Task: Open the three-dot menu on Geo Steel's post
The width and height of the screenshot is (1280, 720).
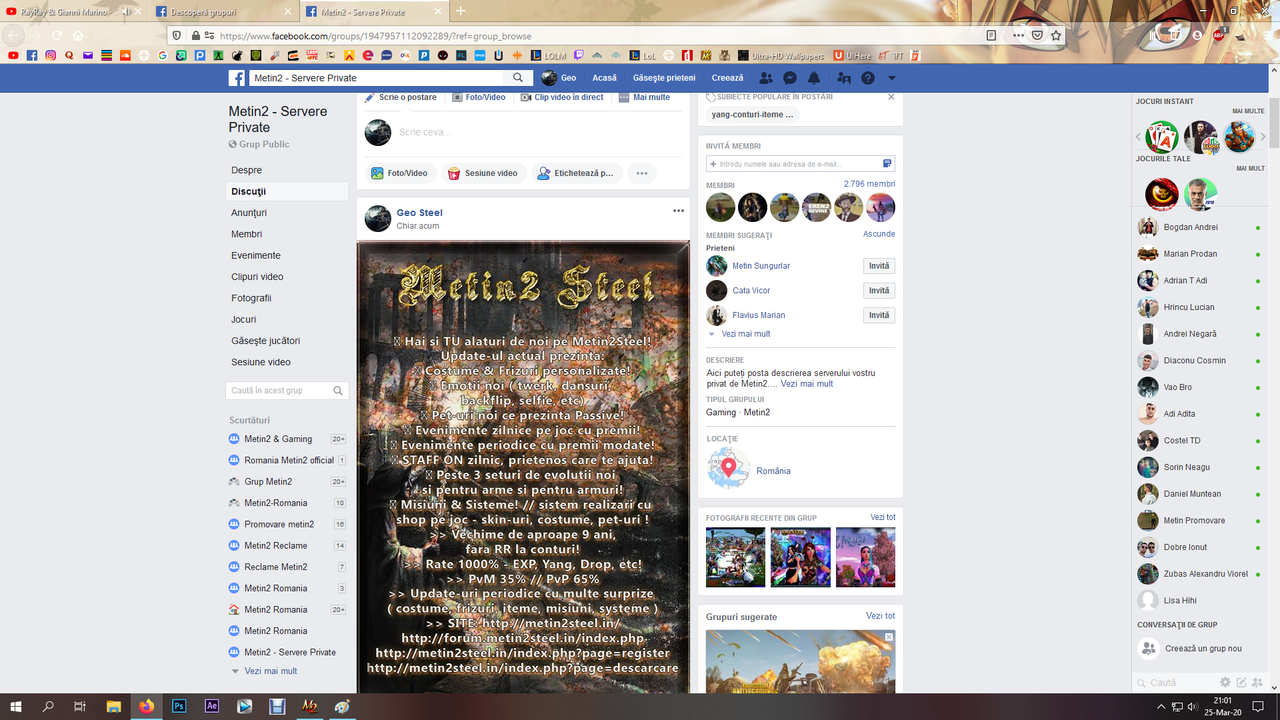Action: pyautogui.click(x=678, y=211)
